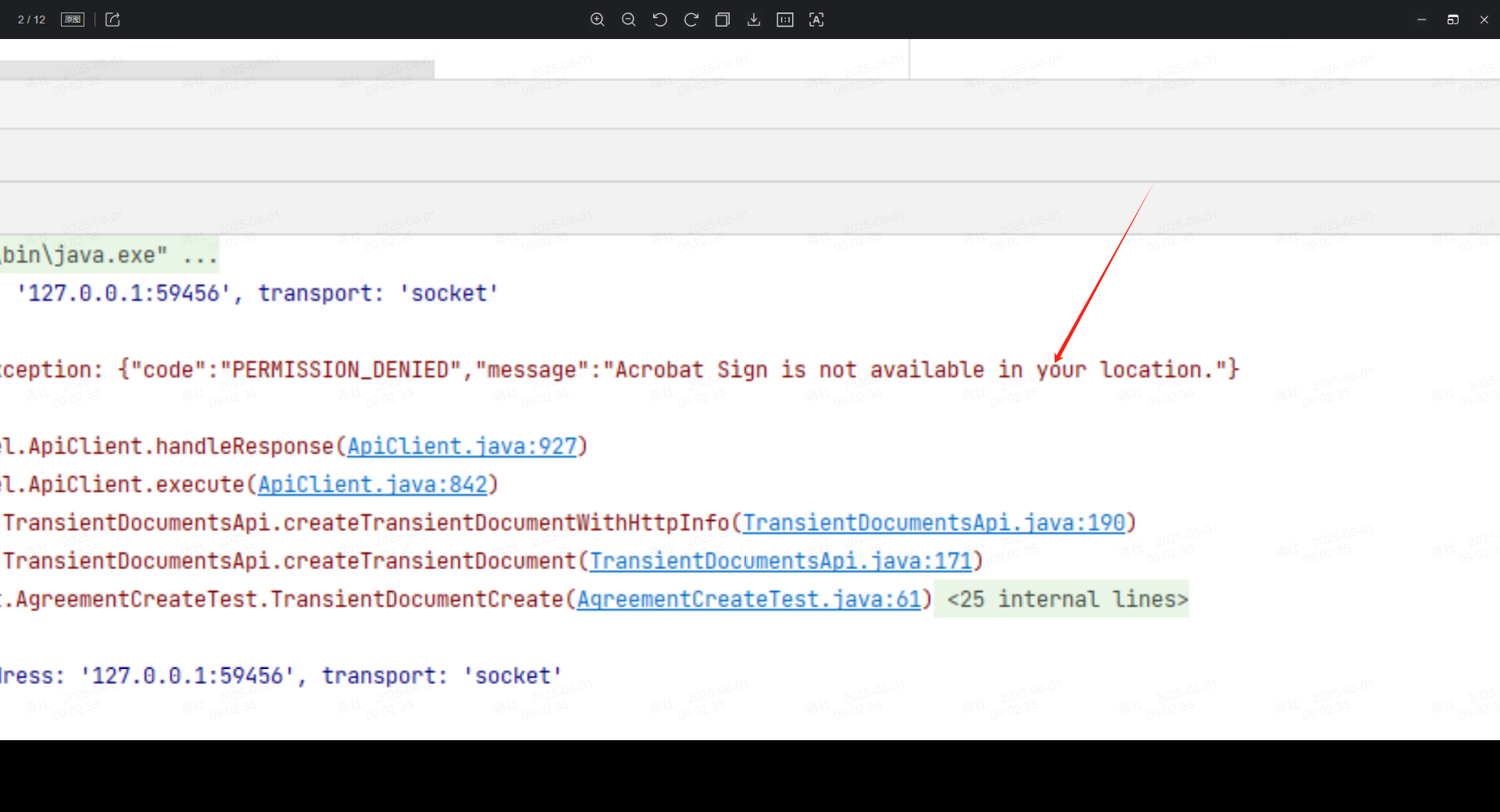
Task: Restore down the image viewer window
Action: coord(1453,20)
